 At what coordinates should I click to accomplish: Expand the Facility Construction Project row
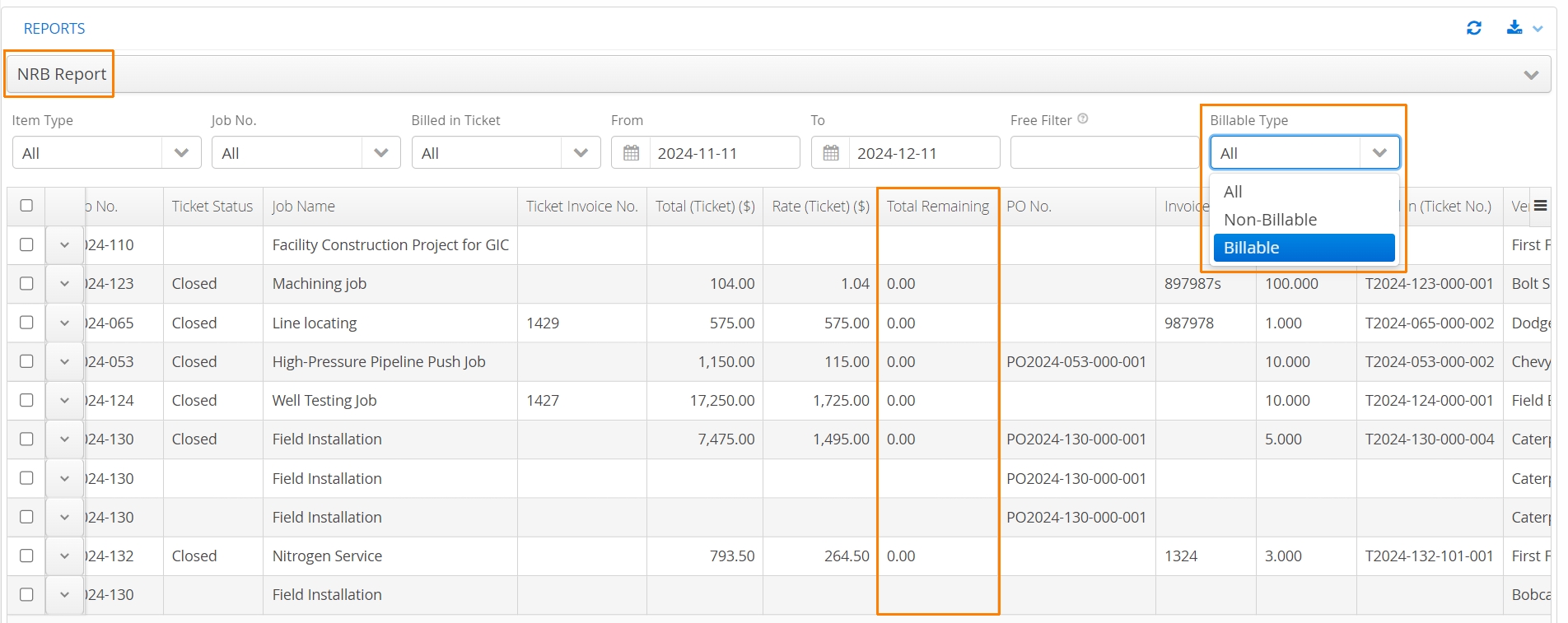[64, 244]
